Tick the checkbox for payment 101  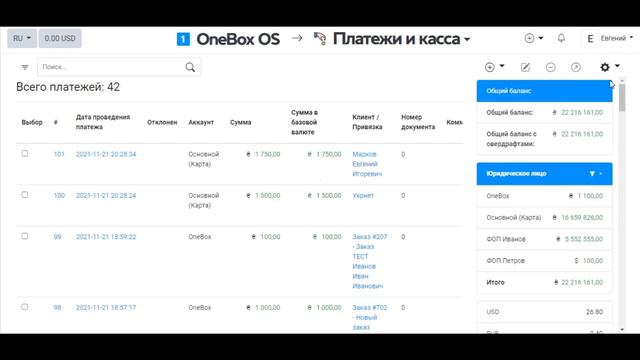point(25,153)
